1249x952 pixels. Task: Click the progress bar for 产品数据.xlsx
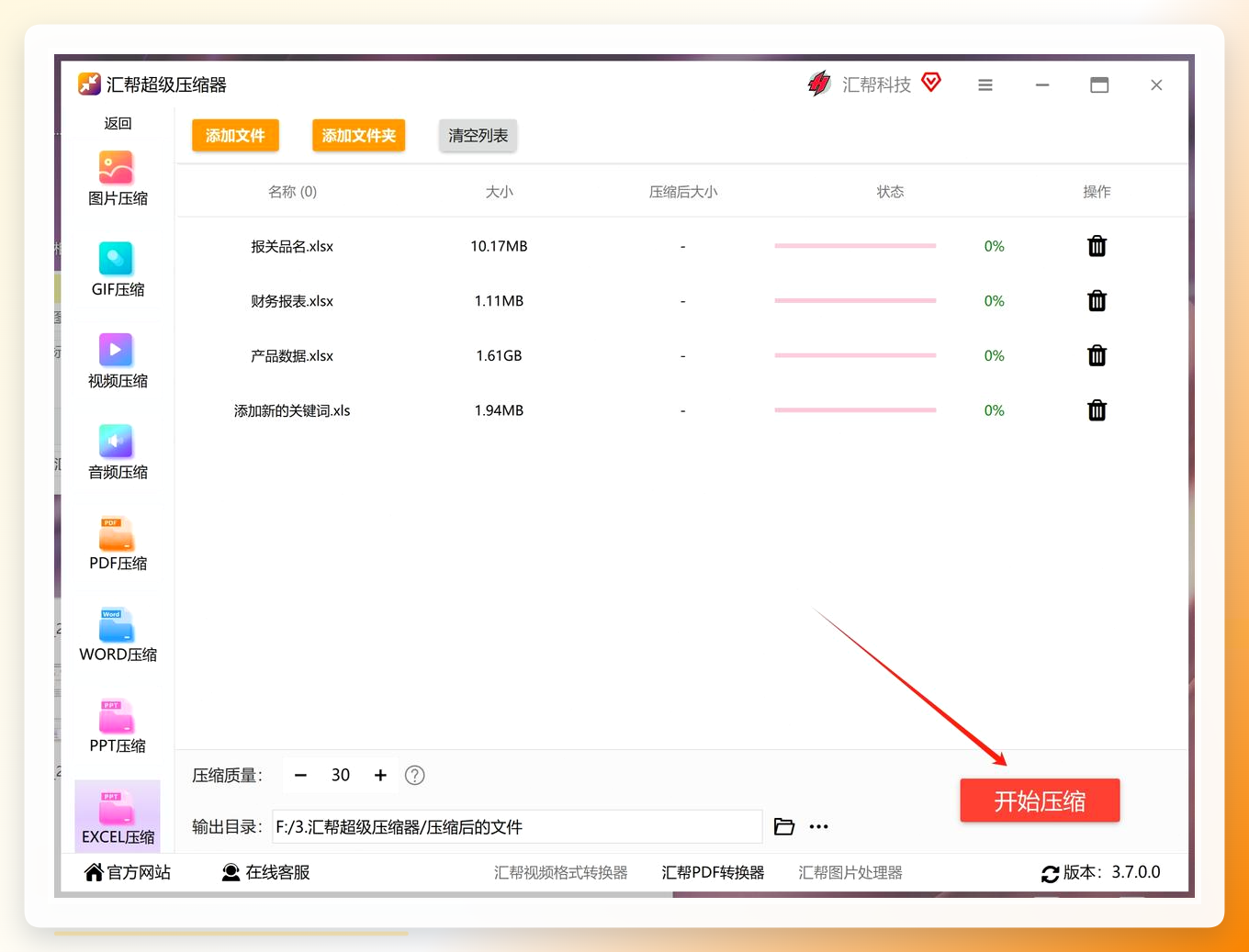click(855, 355)
